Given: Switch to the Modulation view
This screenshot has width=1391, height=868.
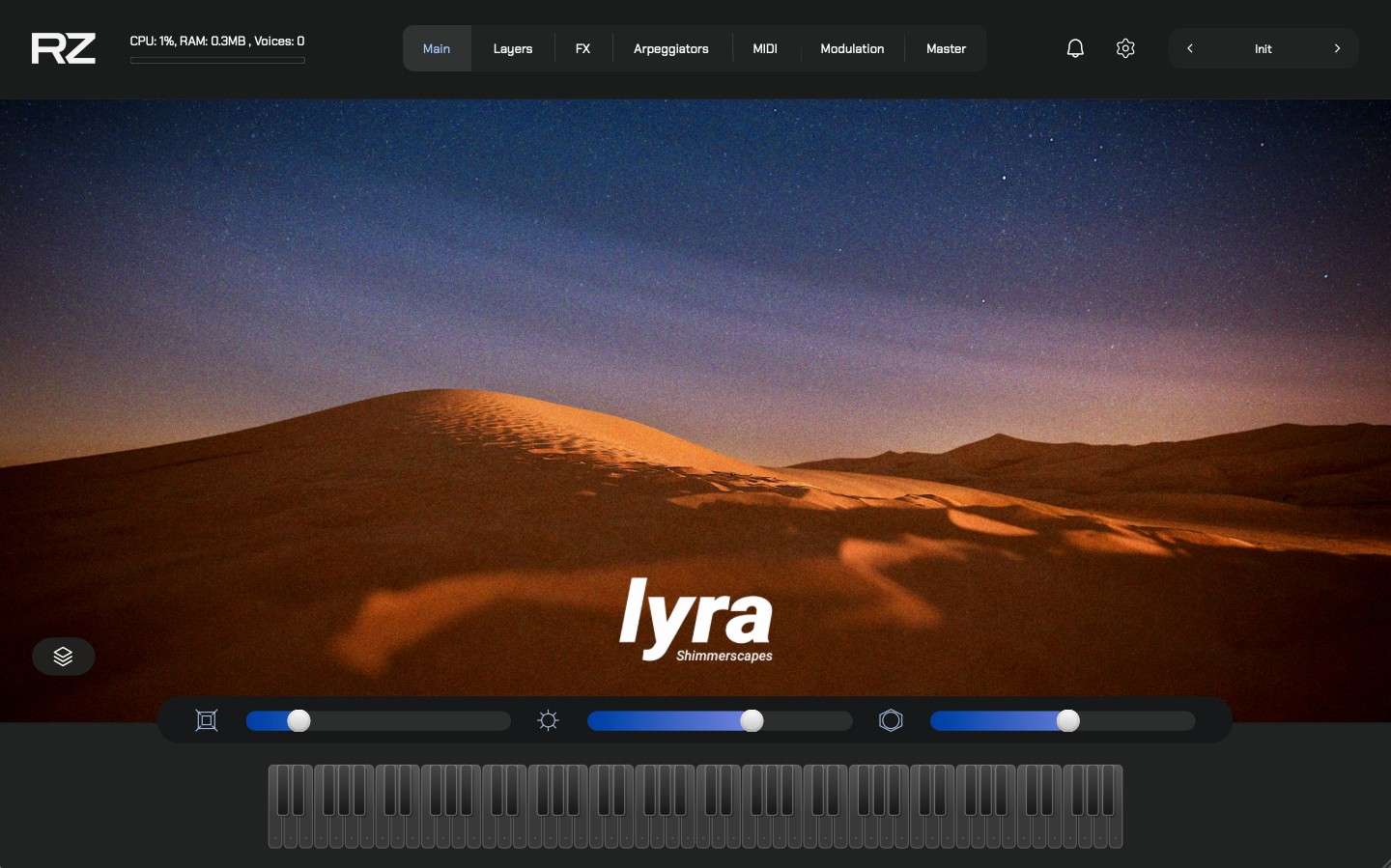Looking at the screenshot, I should pos(851,48).
